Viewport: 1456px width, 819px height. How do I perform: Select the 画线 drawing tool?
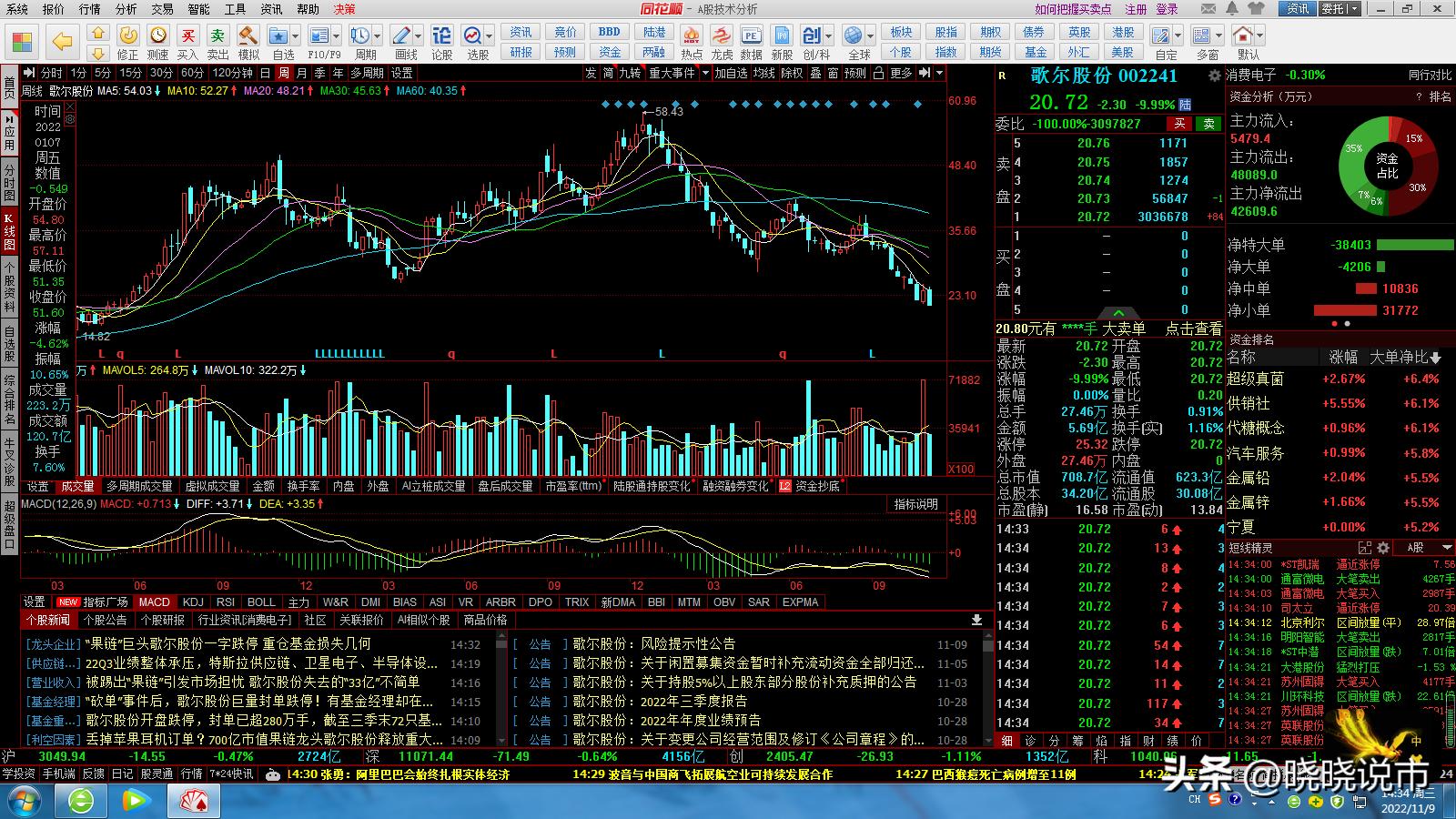tap(400, 35)
